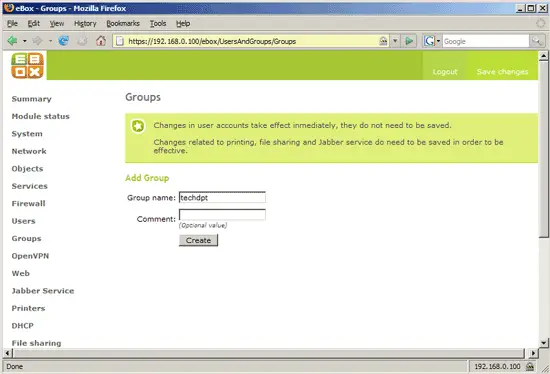Open Firewall in sidebar
The height and width of the screenshot is (374, 550).
[28, 203]
